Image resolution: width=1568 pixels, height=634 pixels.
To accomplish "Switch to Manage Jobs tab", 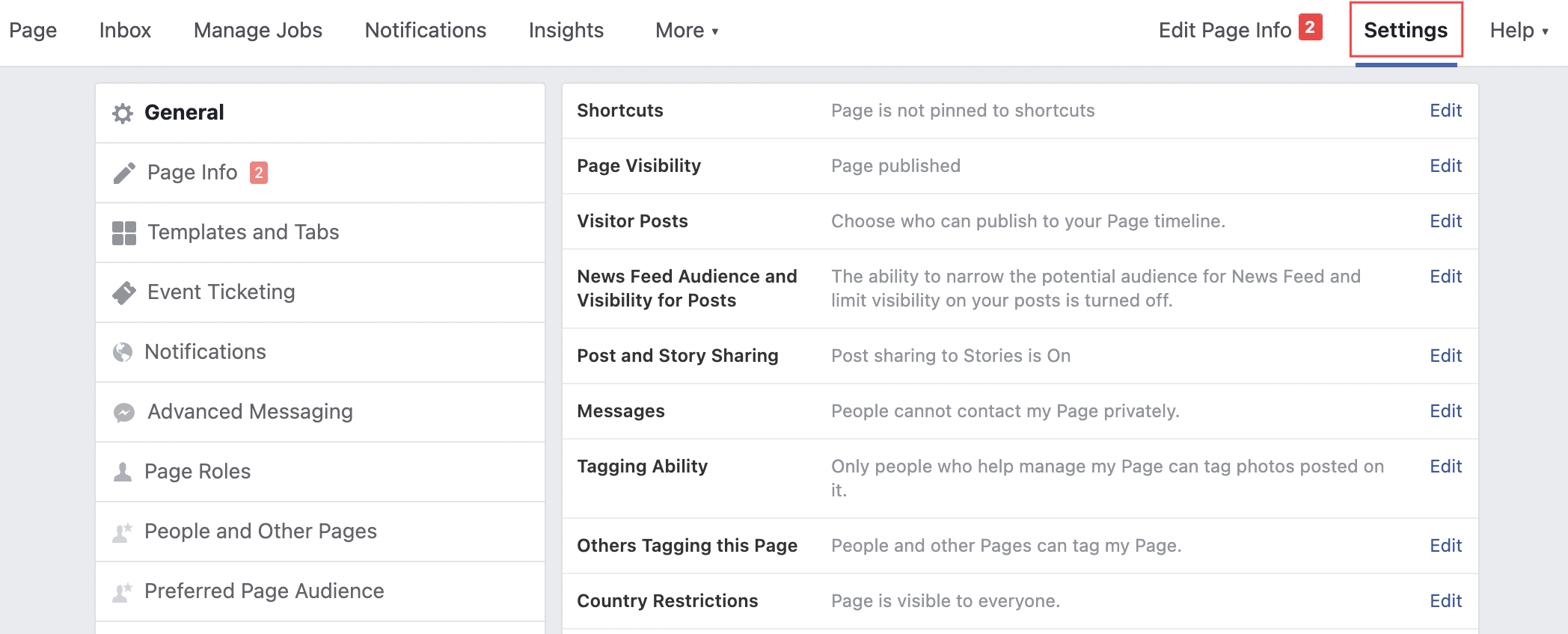I will (258, 30).
